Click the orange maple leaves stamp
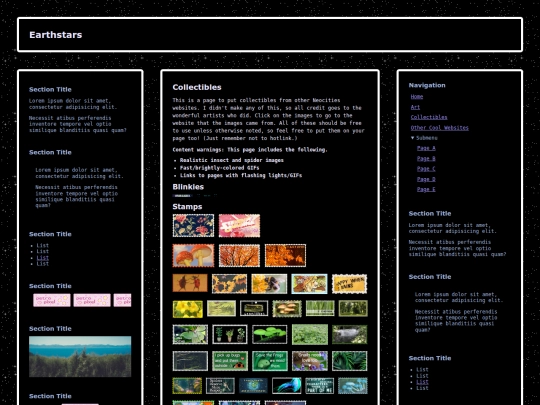 pyautogui.click(x=285, y=256)
